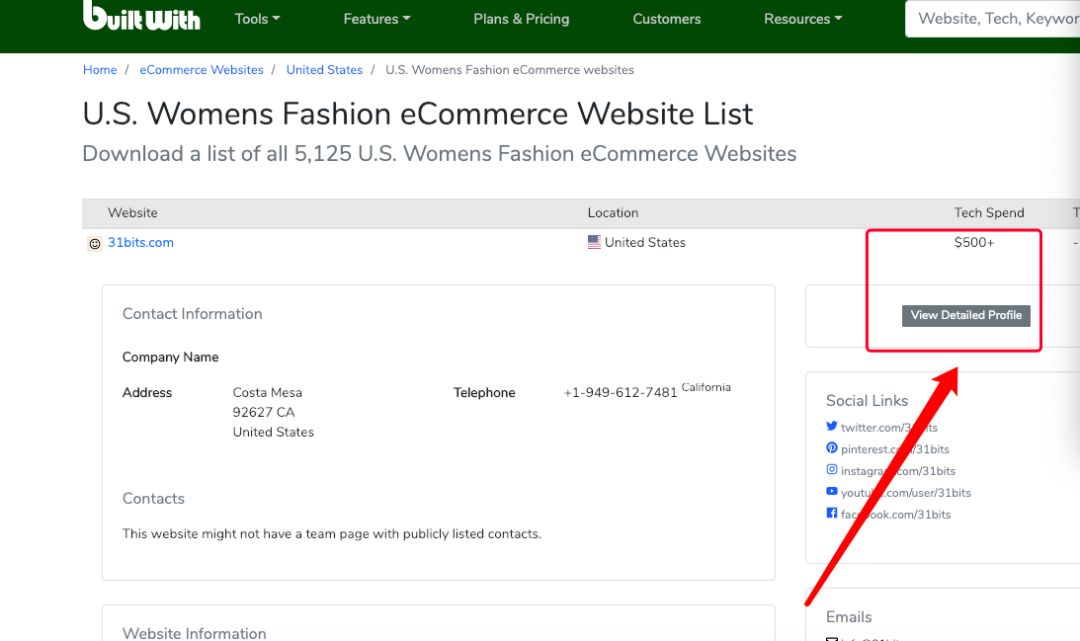Click the 92627 CA address line
The image size is (1080, 641).
(264, 412)
